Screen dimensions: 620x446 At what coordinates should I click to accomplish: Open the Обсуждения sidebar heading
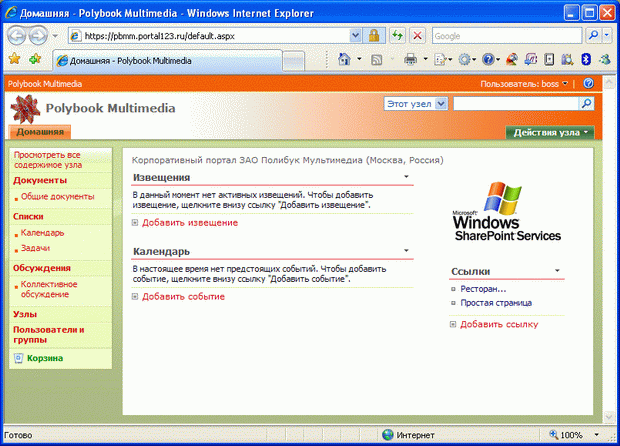pos(42,268)
